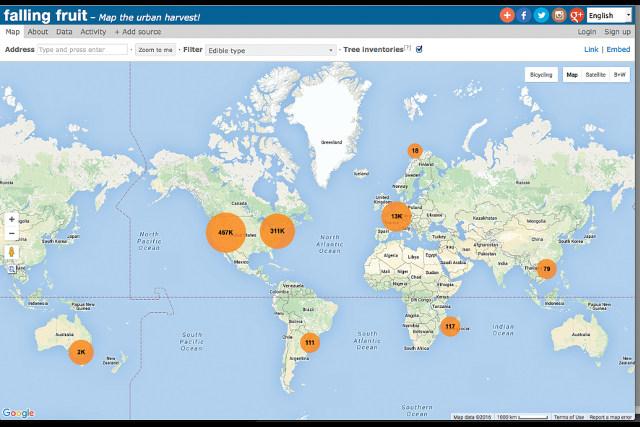Viewport: 640px width, 427px height.
Task: Click the 111 cluster in South America
Action: pos(310,342)
